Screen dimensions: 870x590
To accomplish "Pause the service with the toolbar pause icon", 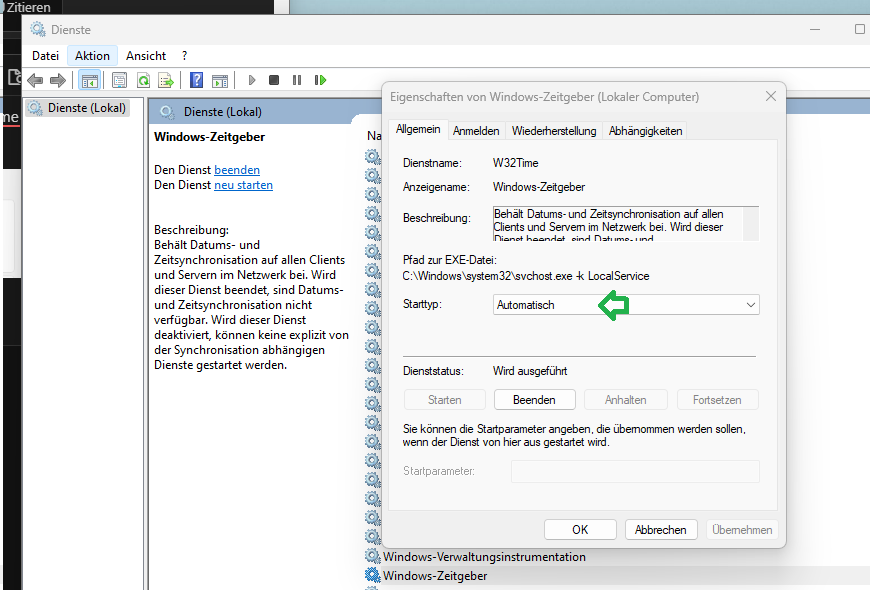I will (297, 80).
